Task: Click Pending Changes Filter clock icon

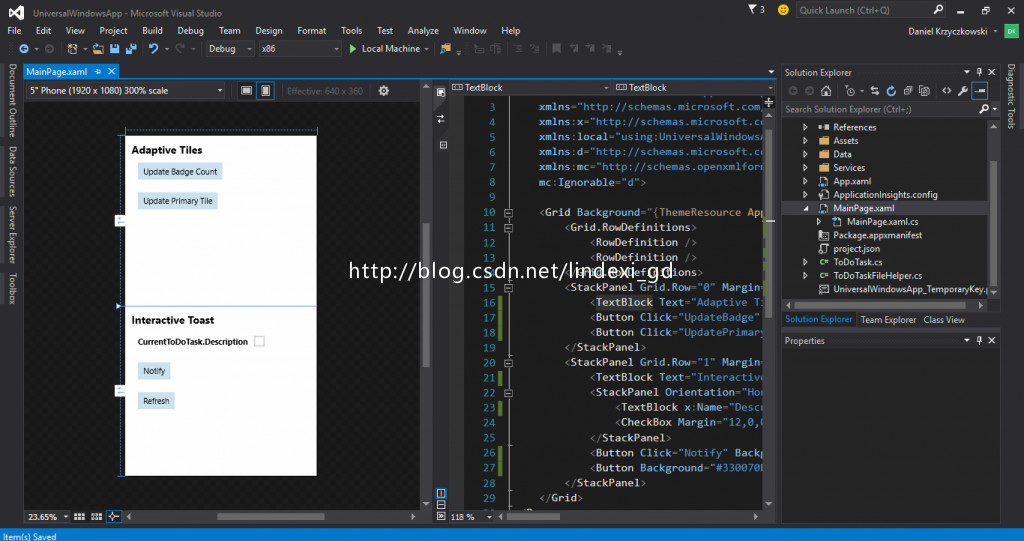Action: 850,91
